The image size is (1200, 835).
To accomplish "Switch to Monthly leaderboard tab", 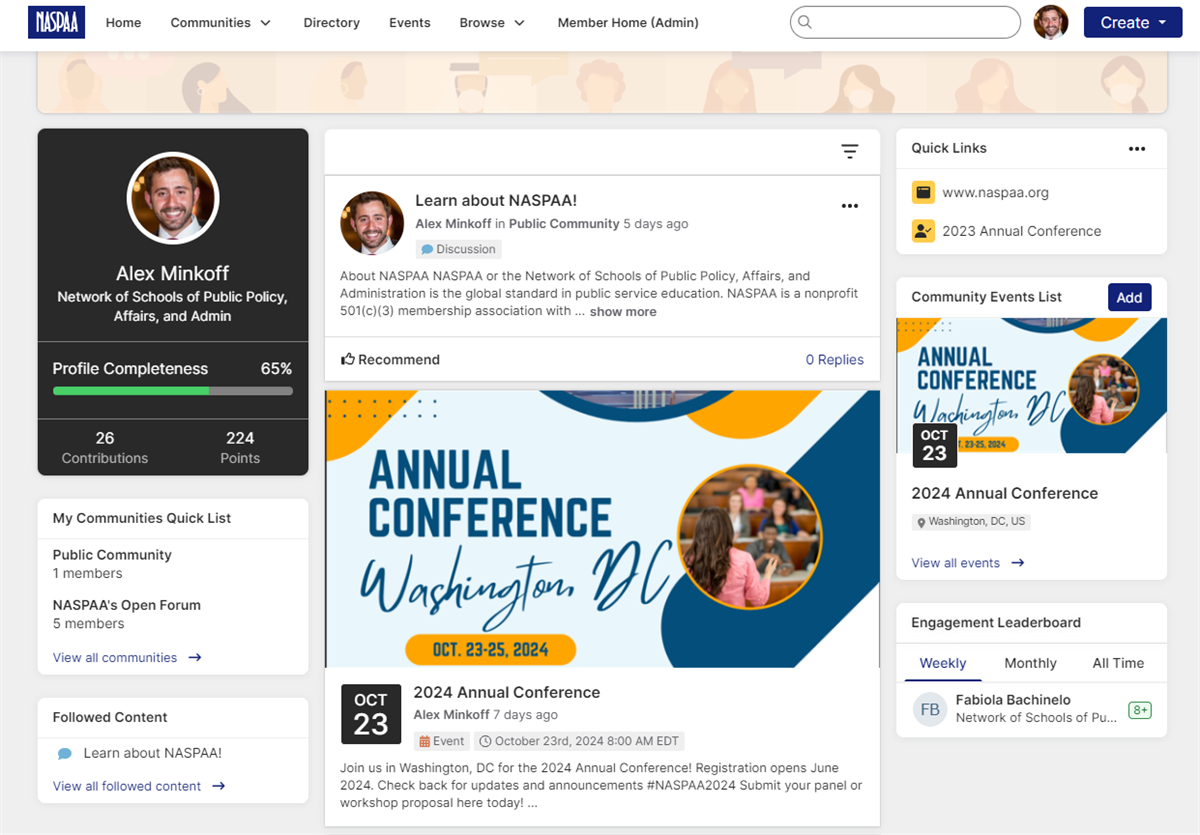I will click(x=1030, y=663).
